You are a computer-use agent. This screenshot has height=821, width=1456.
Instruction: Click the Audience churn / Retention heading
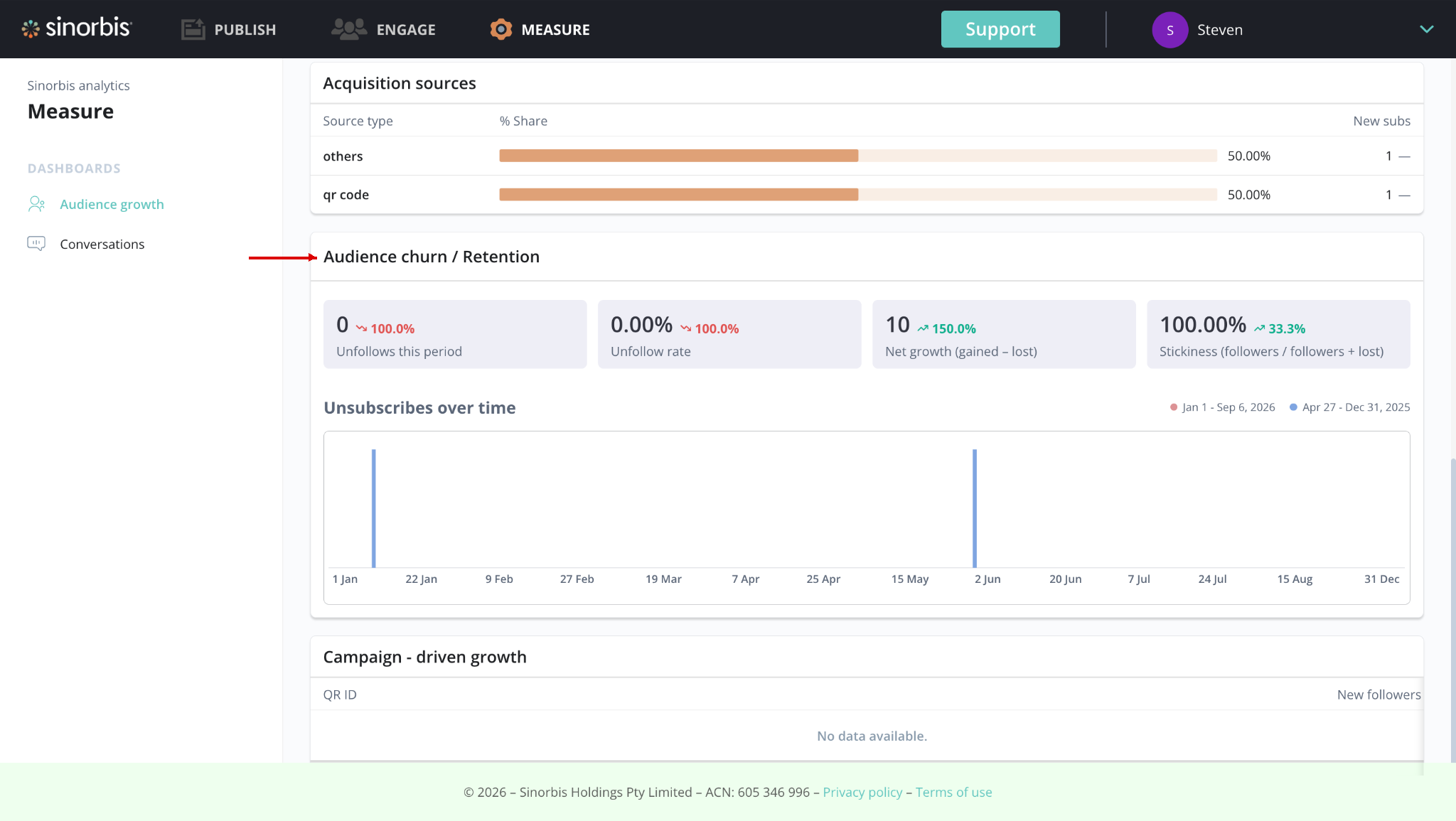[432, 257]
